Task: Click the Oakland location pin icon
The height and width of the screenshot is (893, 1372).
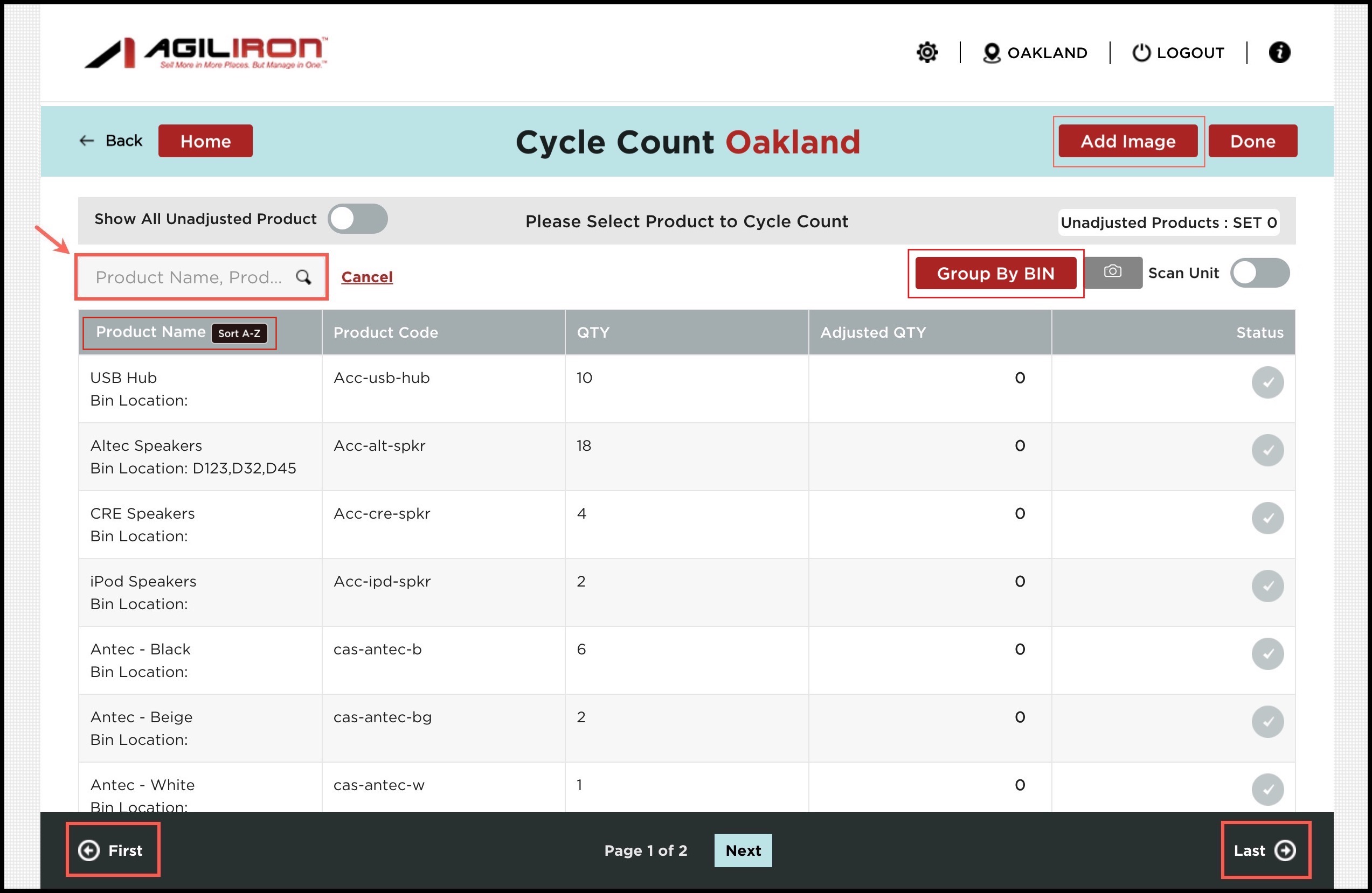Action: (991, 53)
